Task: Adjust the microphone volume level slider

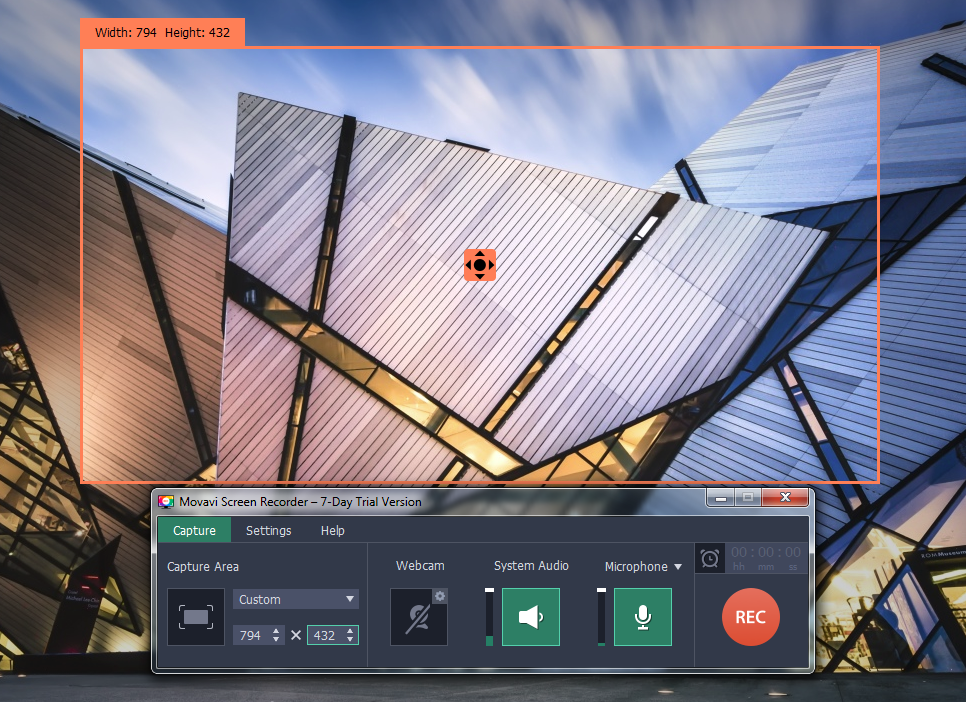Action: 601,617
